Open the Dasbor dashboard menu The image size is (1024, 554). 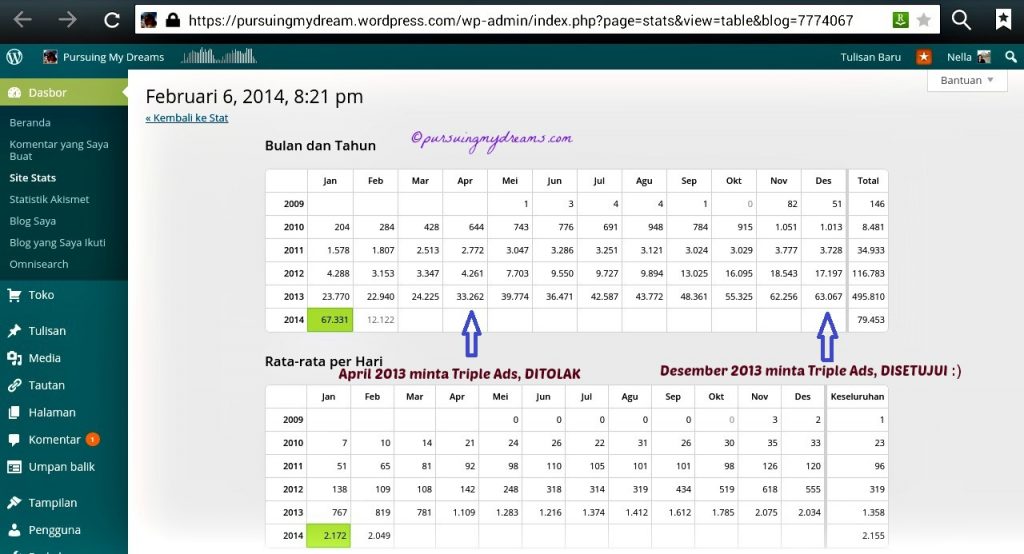tap(64, 93)
